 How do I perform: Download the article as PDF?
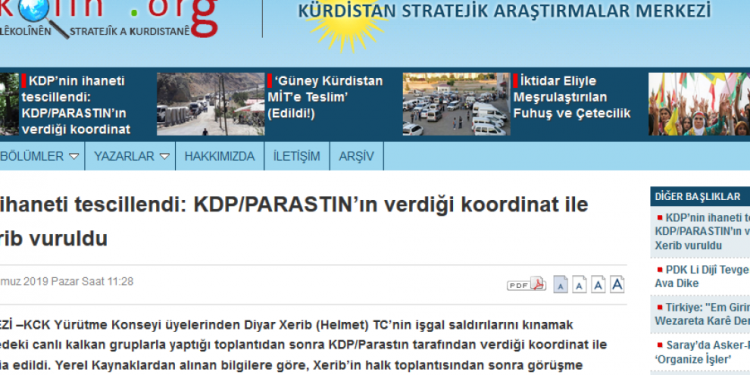click(x=526, y=284)
